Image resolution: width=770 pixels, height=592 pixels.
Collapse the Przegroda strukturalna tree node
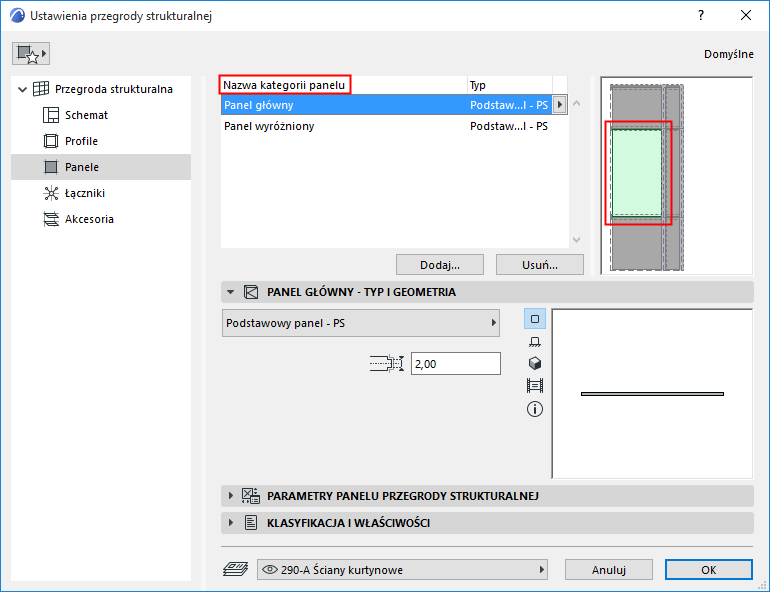point(22,89)
